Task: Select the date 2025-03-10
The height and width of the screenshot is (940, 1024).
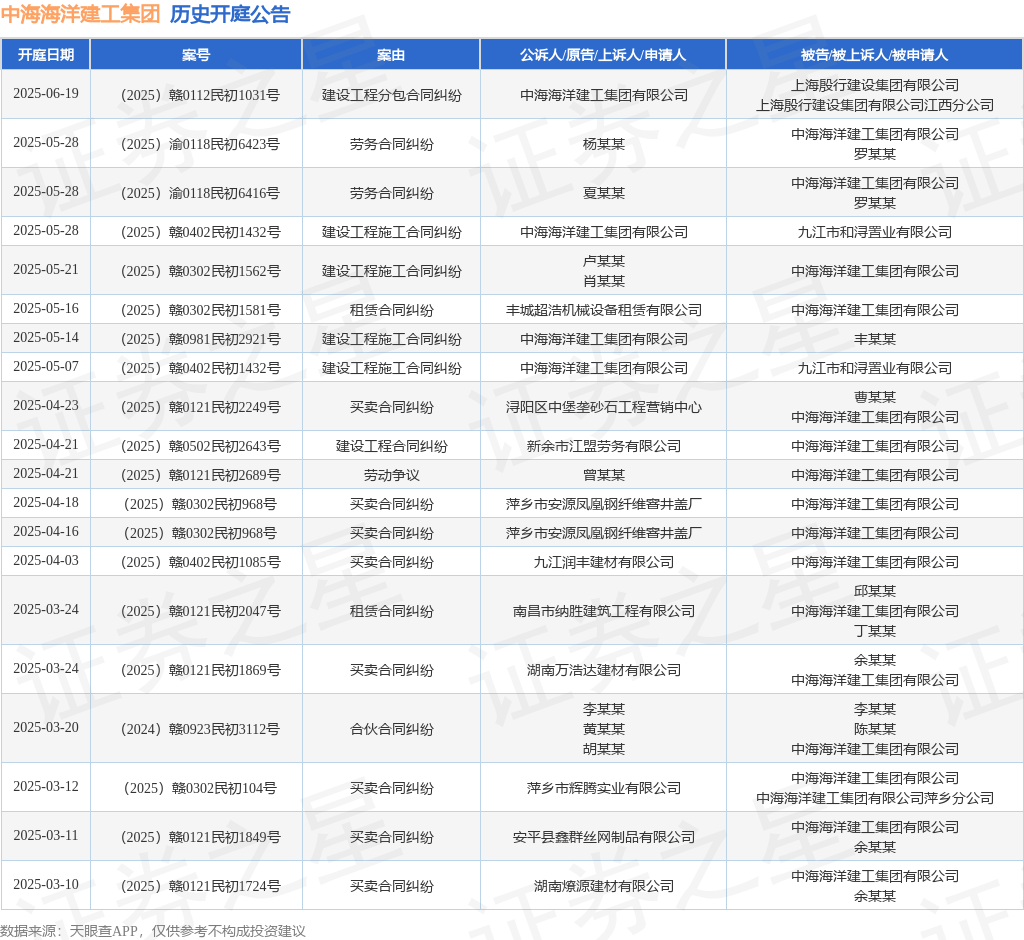Action: tap(46, 884)
